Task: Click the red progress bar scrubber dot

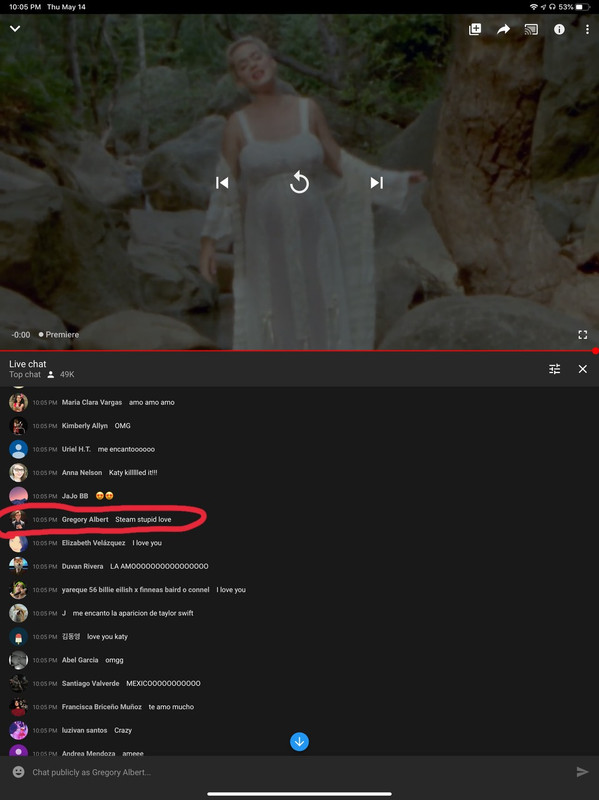Action: (x=595, y=351)
